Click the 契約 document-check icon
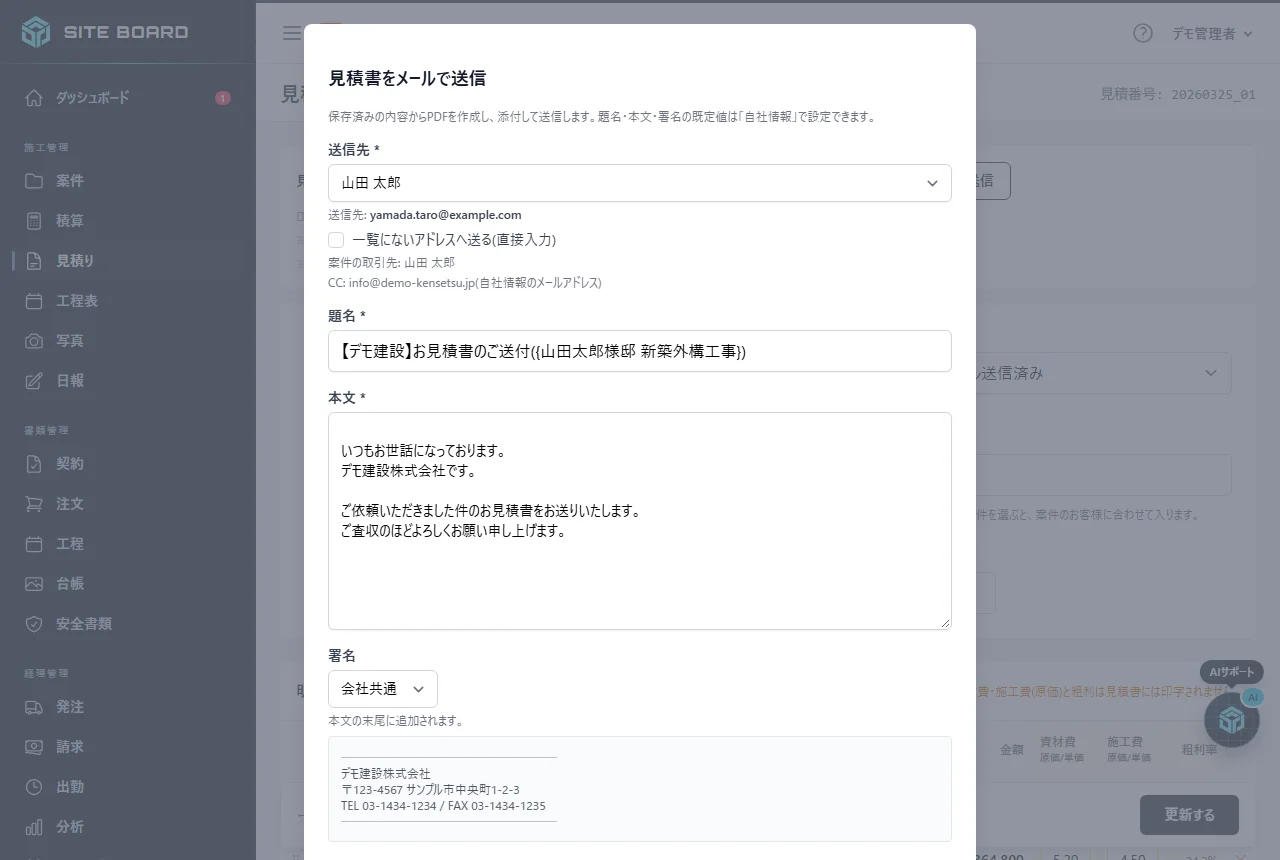Image resolution: width=1280 pixels, height=860 pixels. 34,464
